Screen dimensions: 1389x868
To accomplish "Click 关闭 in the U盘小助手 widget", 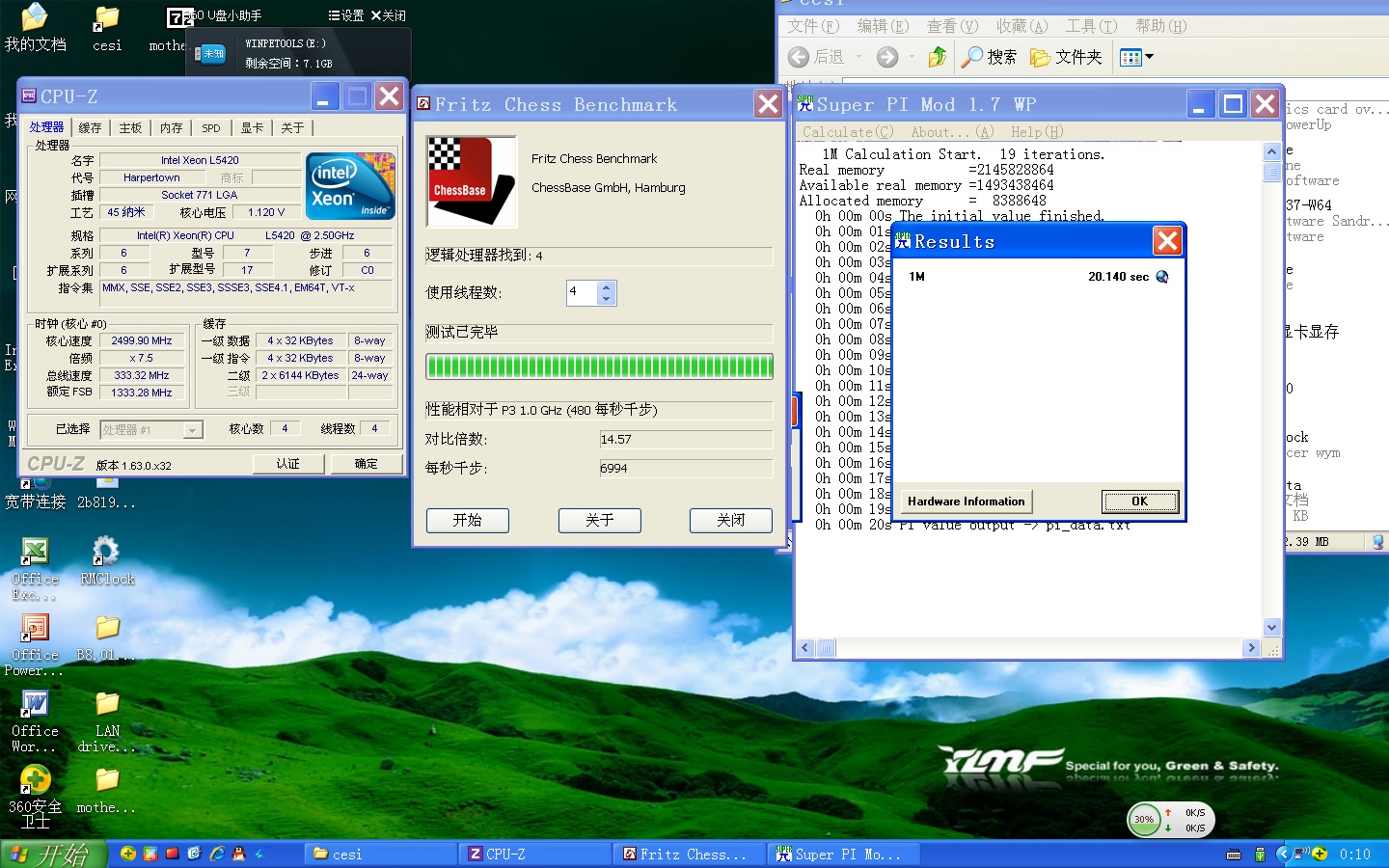I will pos(389,15).
